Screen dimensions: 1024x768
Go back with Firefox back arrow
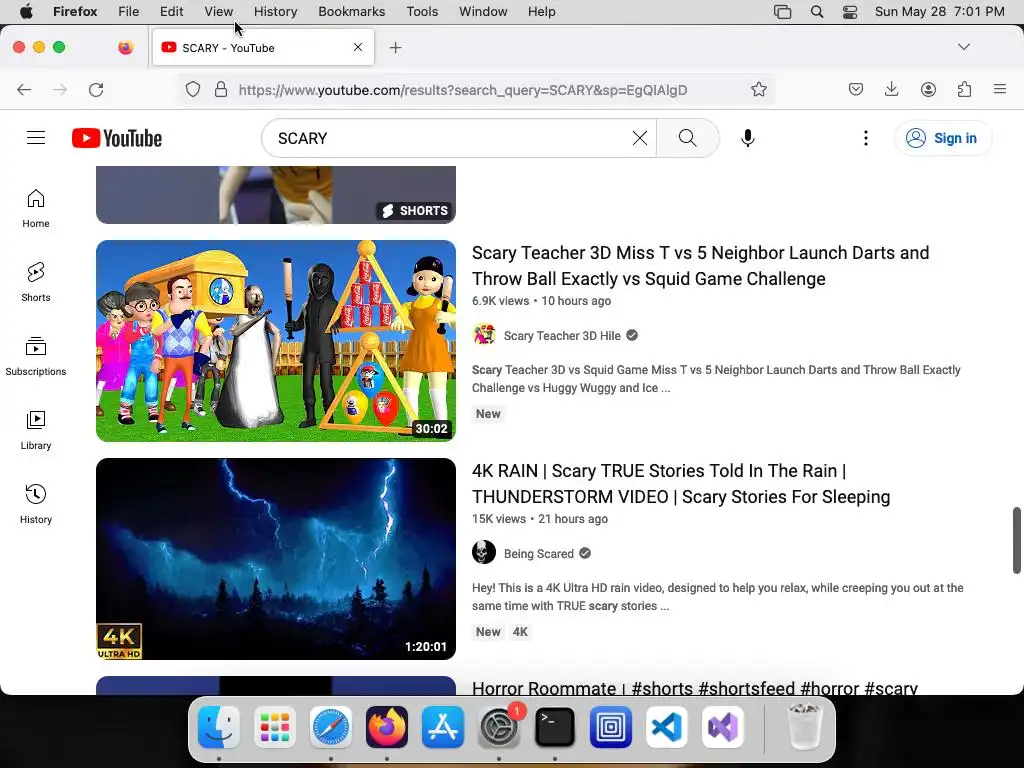pyautogui.click(x=24, y=89)
